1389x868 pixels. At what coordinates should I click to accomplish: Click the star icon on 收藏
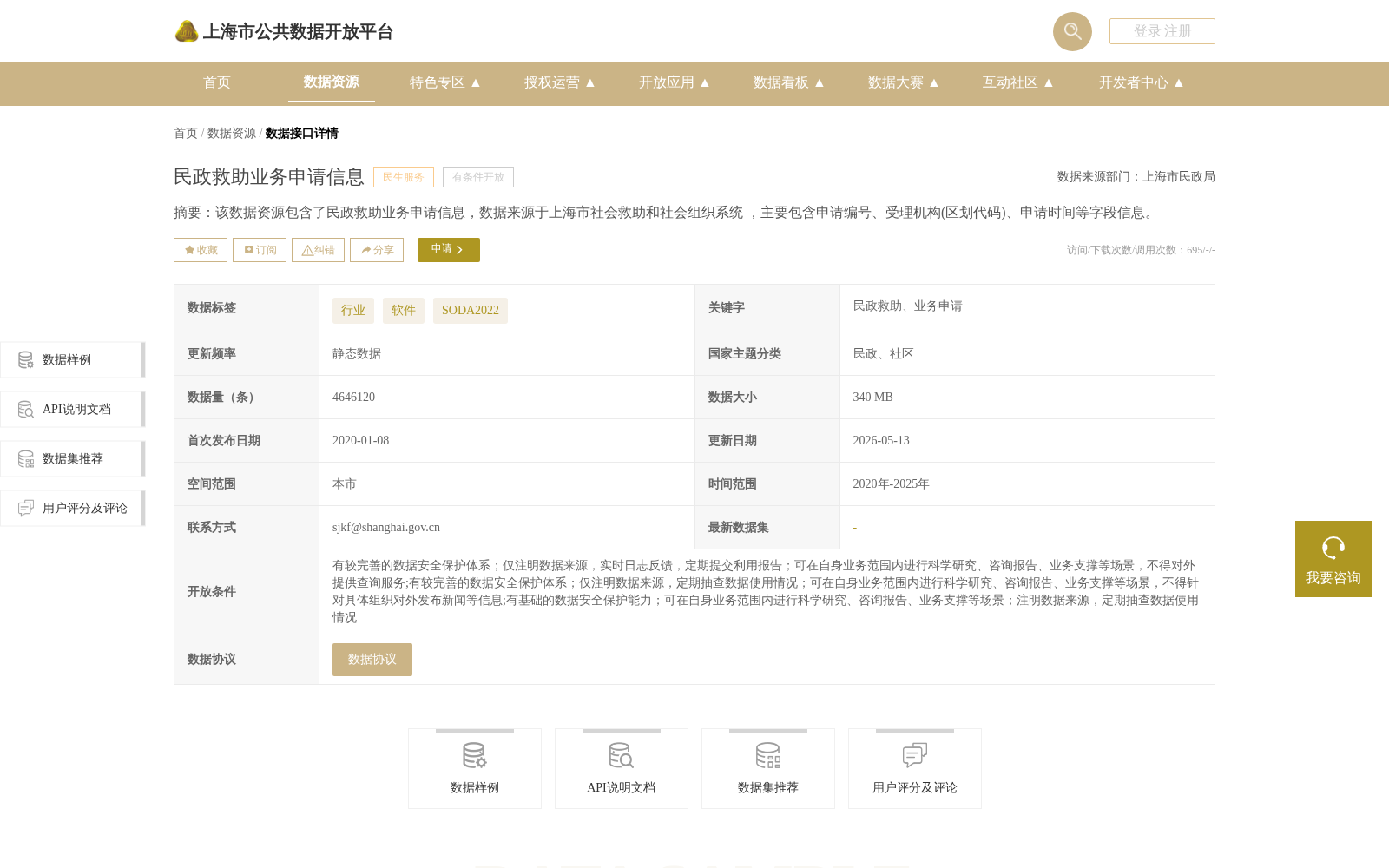(189, 250)
